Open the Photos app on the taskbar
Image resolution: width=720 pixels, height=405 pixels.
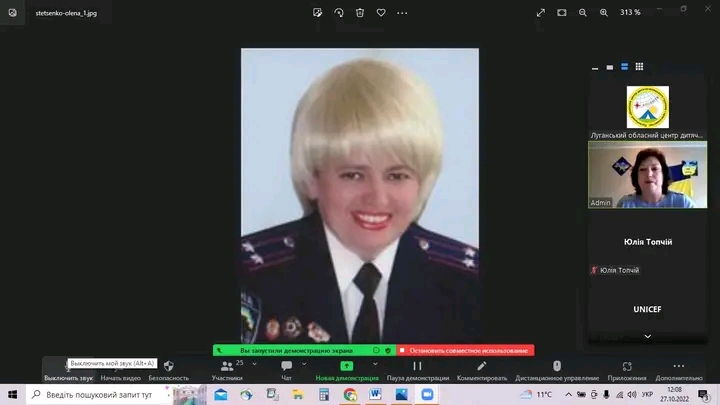[x=401, y=394]
